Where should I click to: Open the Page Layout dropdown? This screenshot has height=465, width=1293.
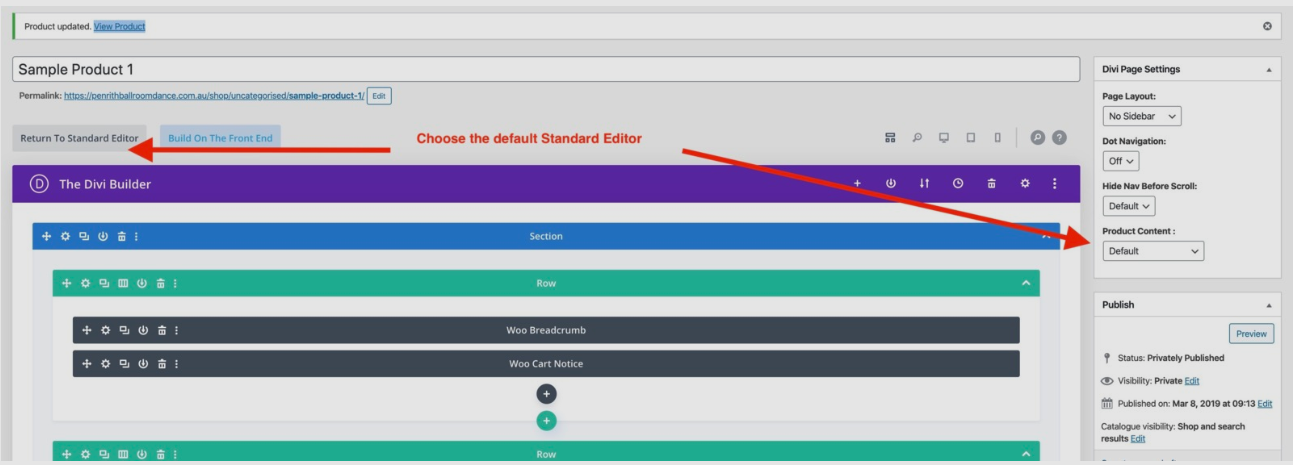[x=1142, y=116]
